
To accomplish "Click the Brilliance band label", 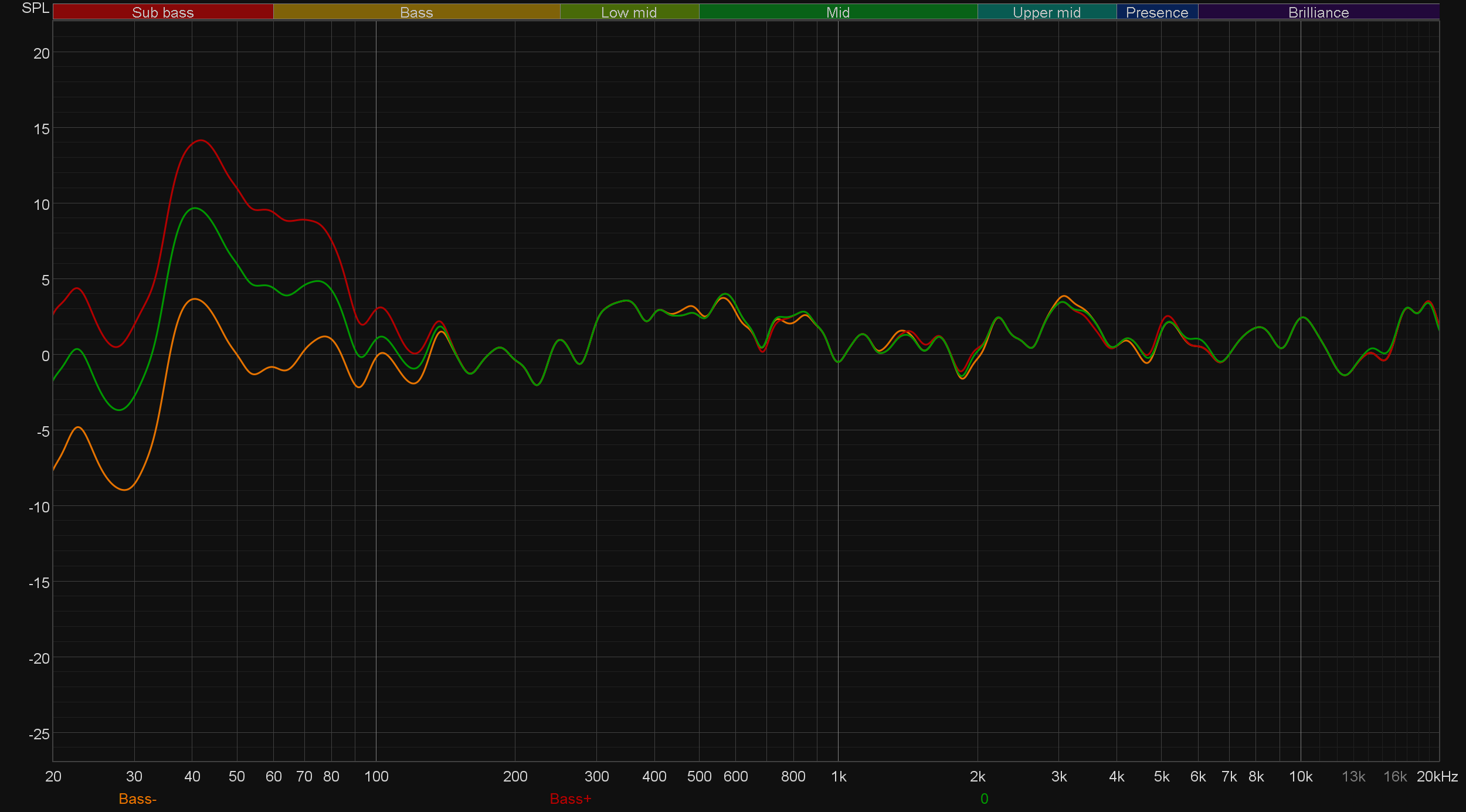I will tap(1318, 12).
